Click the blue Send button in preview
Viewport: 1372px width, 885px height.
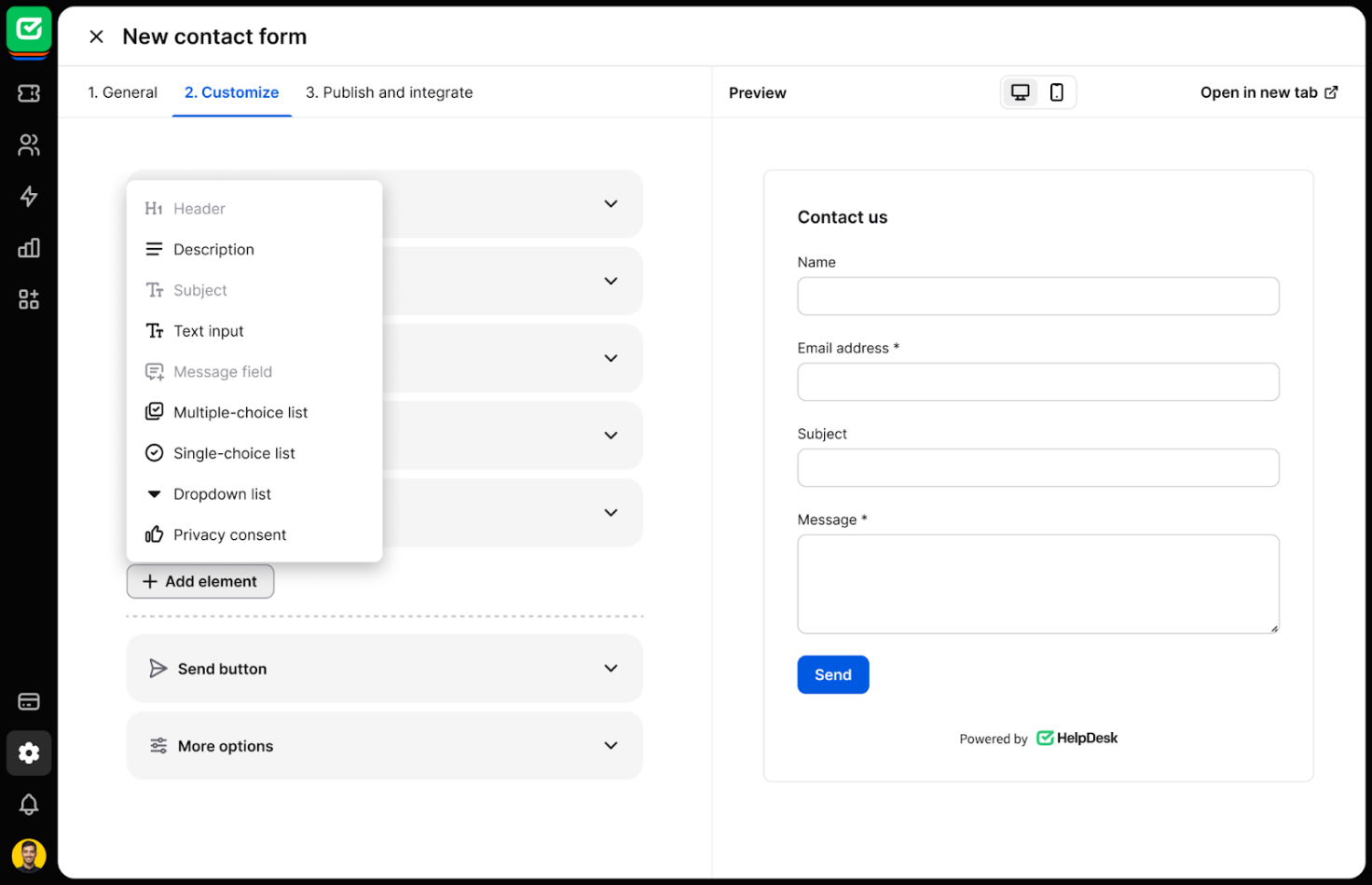click(x=833, y=674)
